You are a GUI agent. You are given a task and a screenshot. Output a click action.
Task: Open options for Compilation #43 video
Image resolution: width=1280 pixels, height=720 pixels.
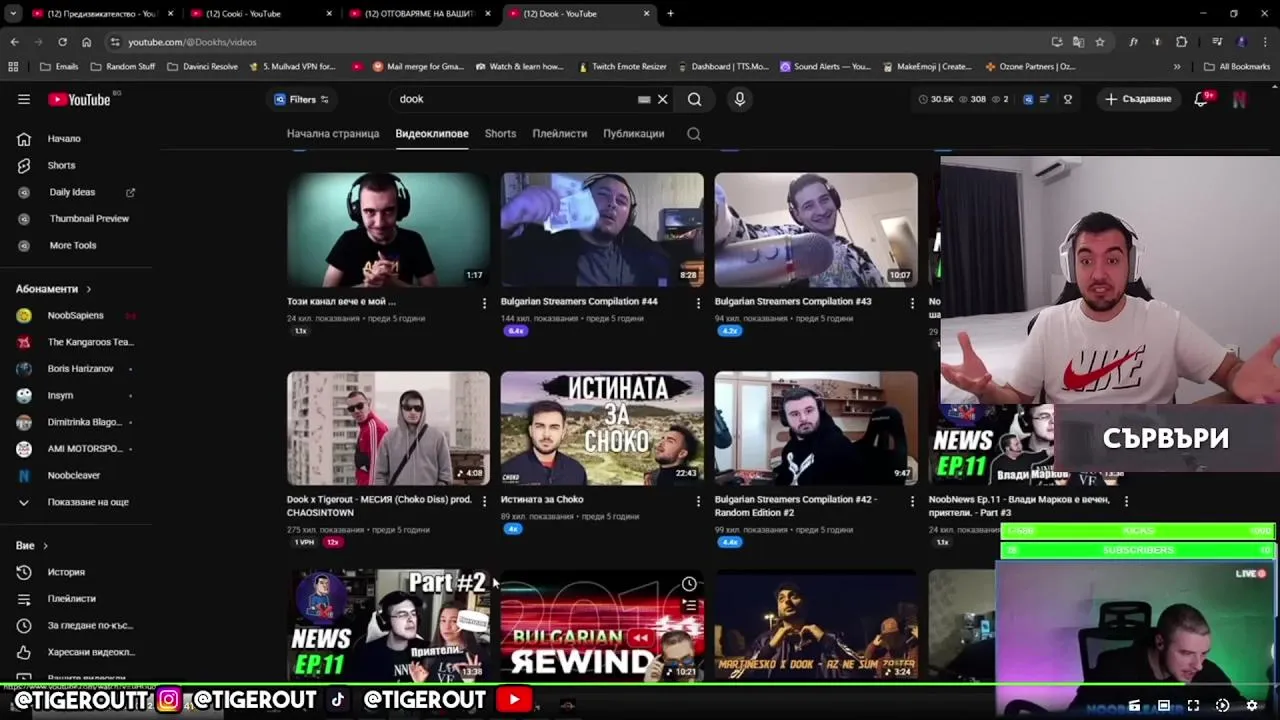point(912,303)
